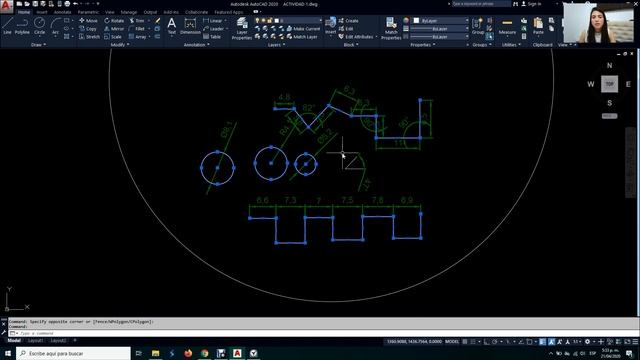The image size is (640, 360).
Task: Toggle object snap in status bar
Action: (529, 342)
